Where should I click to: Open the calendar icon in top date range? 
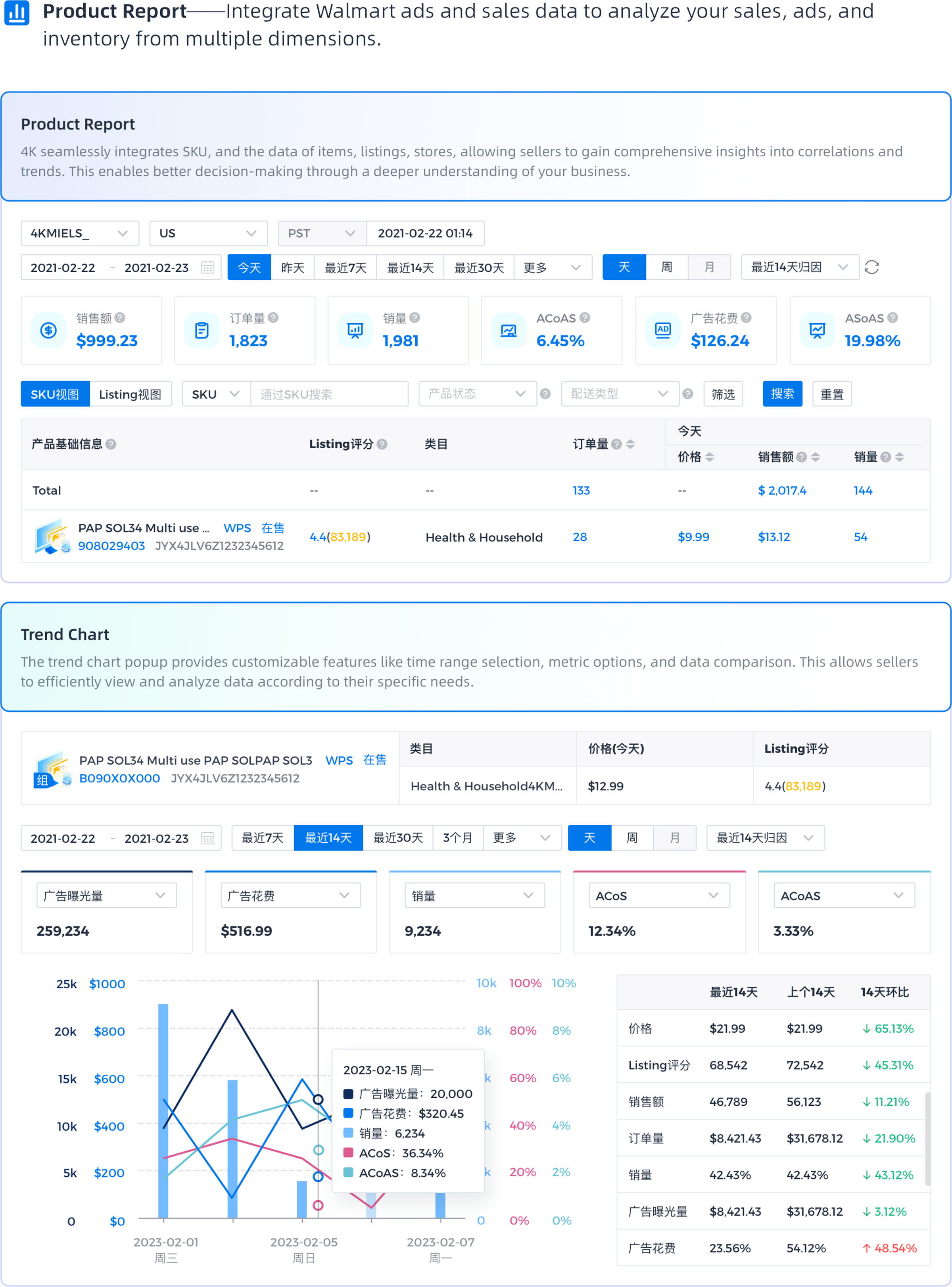pos(207,267)
